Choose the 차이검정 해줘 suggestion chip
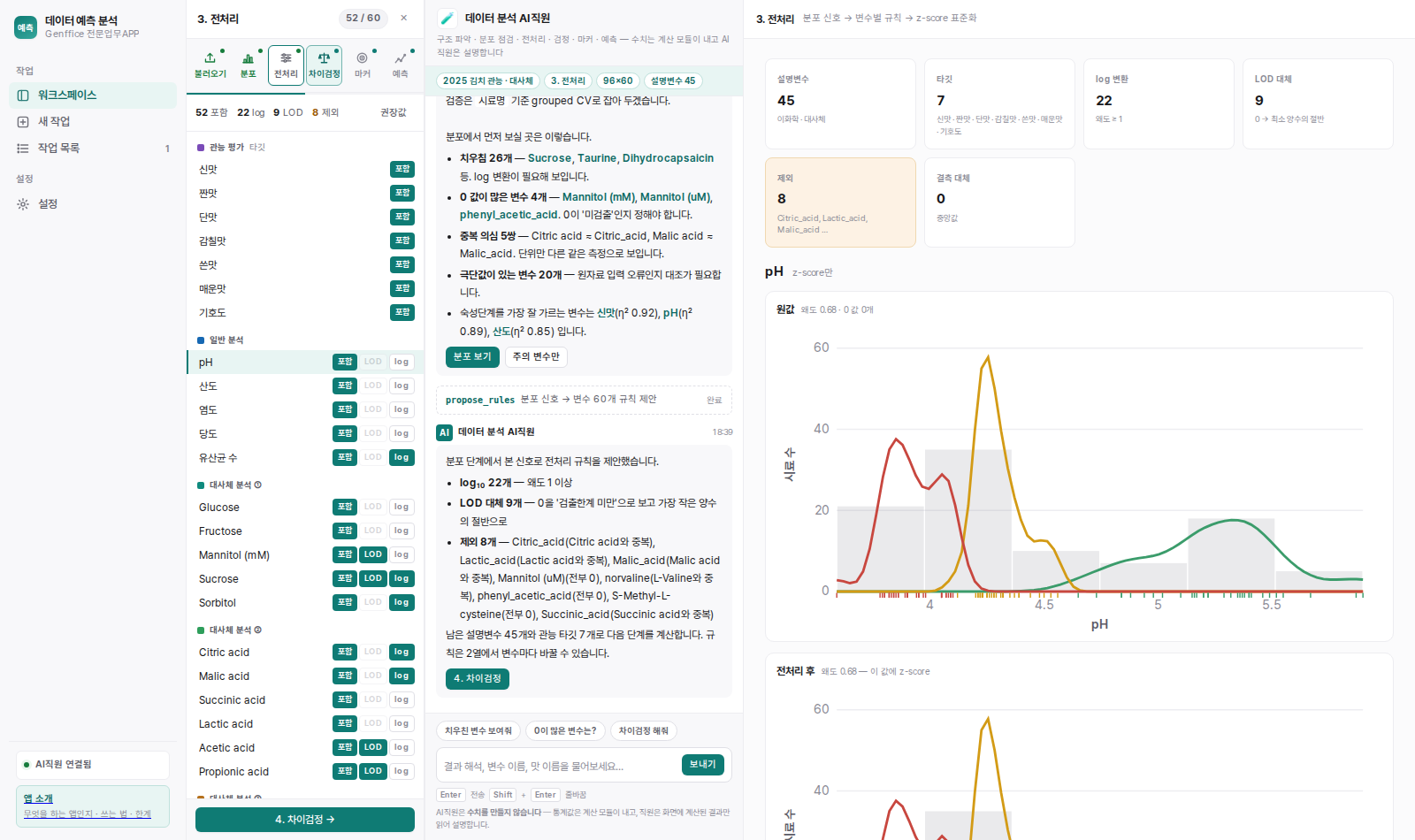Viewport: 1415px width, 840px height. tap(644, 731)
